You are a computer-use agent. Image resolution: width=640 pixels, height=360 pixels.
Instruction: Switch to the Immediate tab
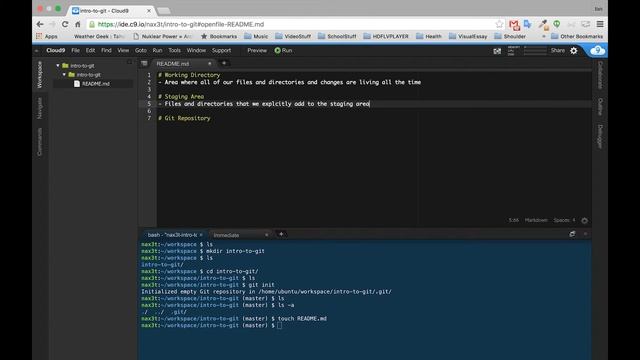(x=227, y=235)
